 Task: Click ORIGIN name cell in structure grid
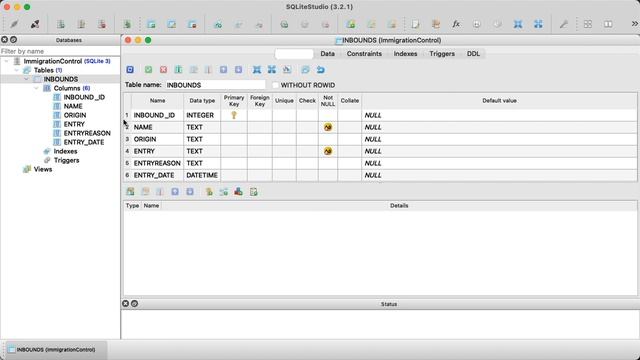pos(157,139)
